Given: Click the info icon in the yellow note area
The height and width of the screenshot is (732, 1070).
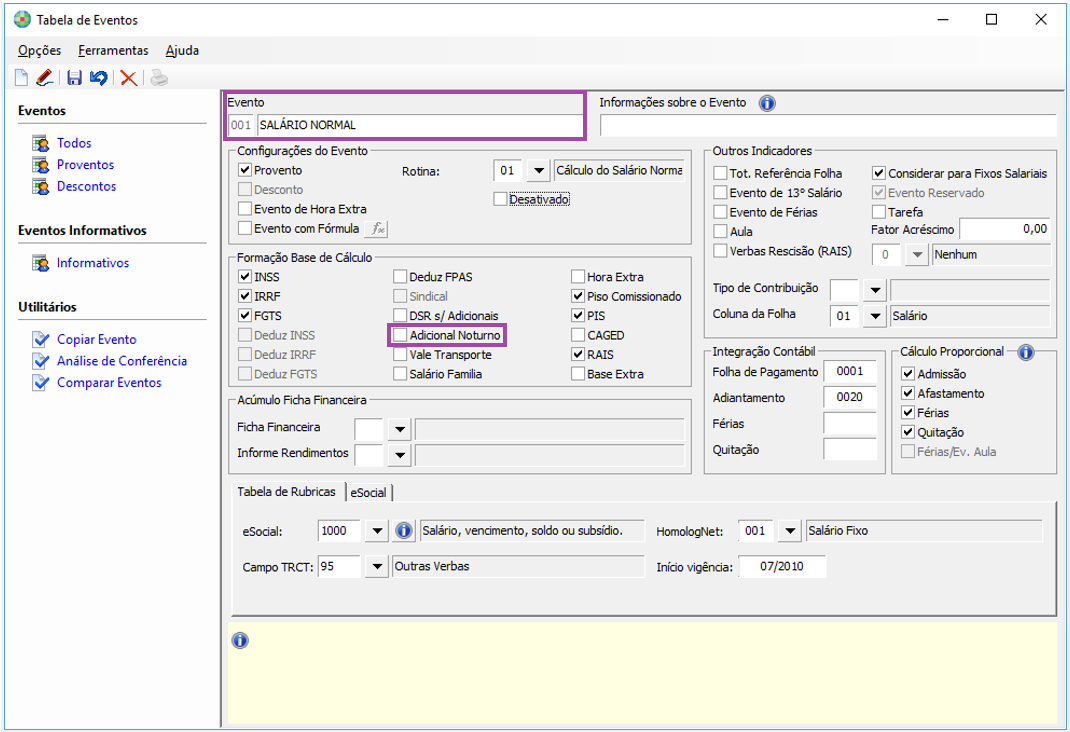Looking at the screenshot, I should (240, 641).
